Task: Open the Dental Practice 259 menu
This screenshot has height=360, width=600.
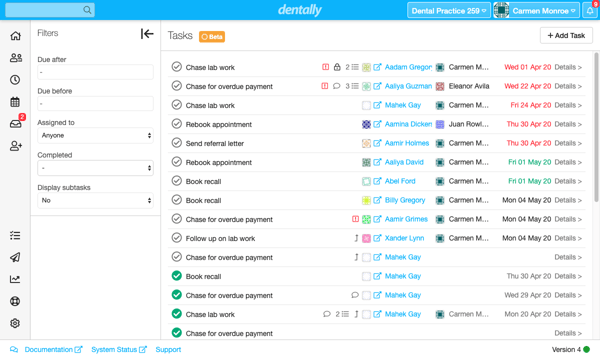Action: click(449, 11)
